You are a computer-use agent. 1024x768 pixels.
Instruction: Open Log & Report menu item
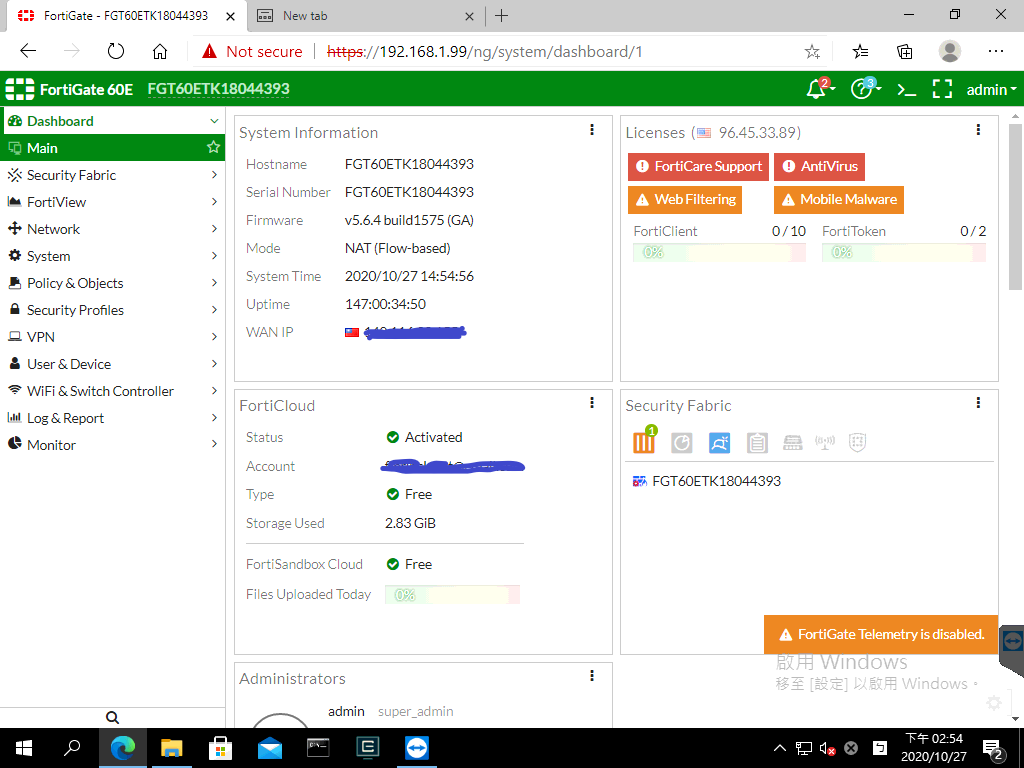coord(112,418)
